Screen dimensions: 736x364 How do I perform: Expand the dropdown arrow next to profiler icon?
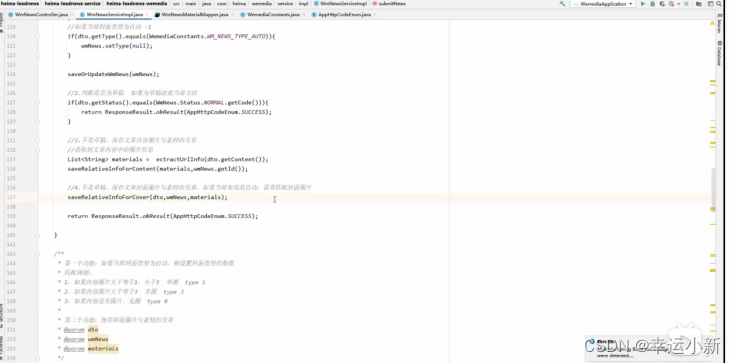(x=678, y=4)
